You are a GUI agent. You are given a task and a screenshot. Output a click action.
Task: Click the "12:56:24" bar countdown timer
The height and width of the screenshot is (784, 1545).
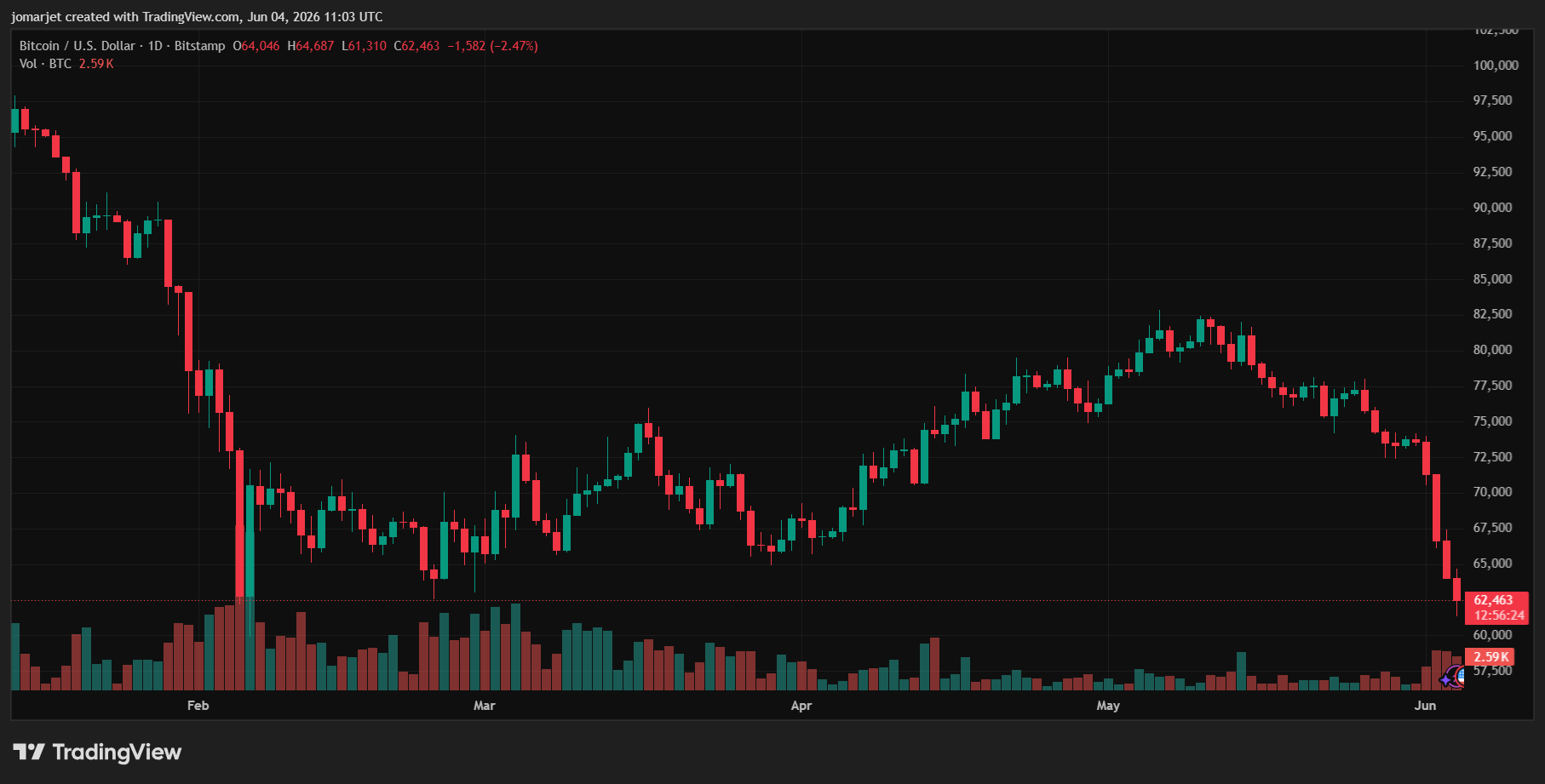click(x=1499, y=615)
